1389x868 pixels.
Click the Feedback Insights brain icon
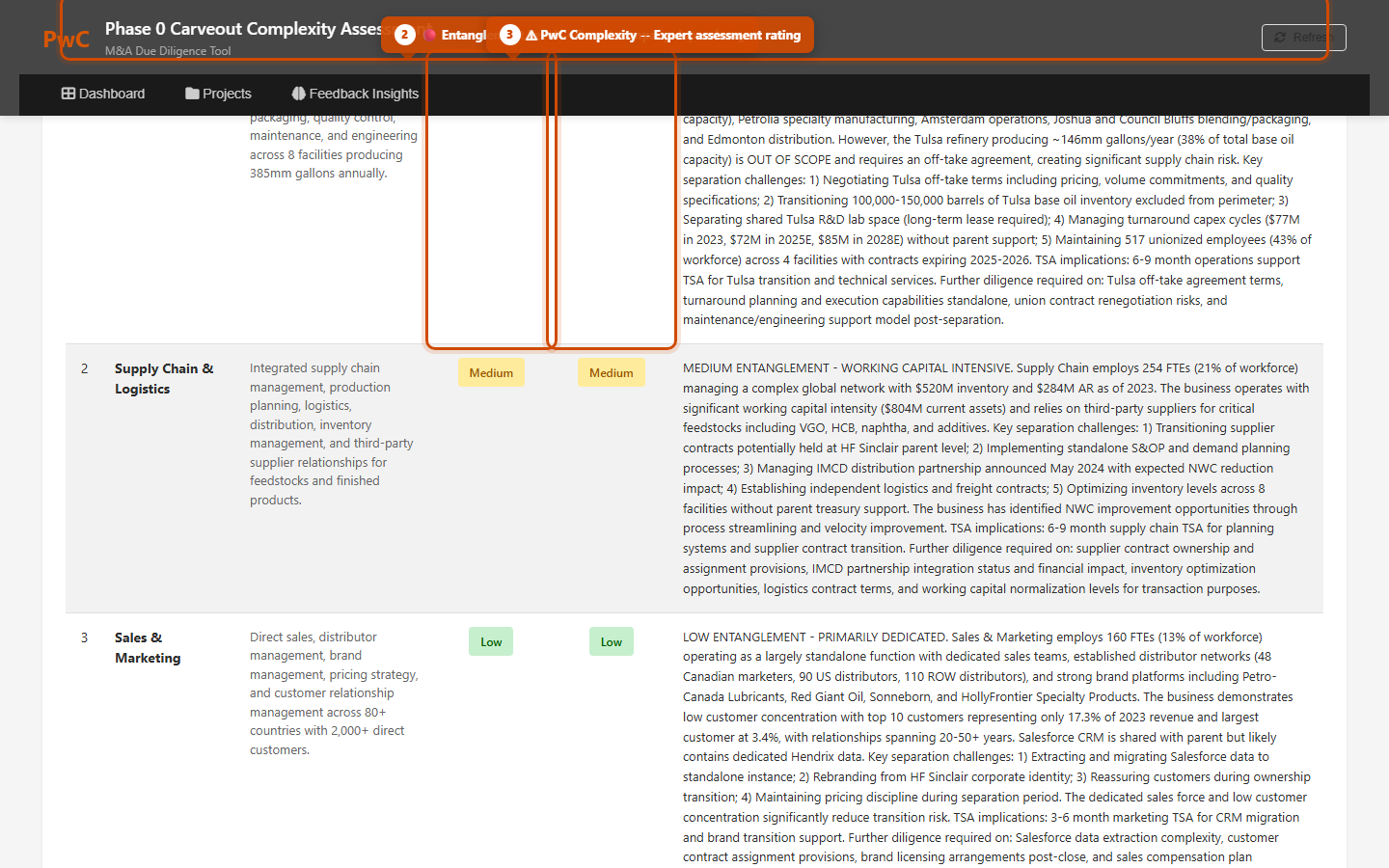[x=298, y=94]
